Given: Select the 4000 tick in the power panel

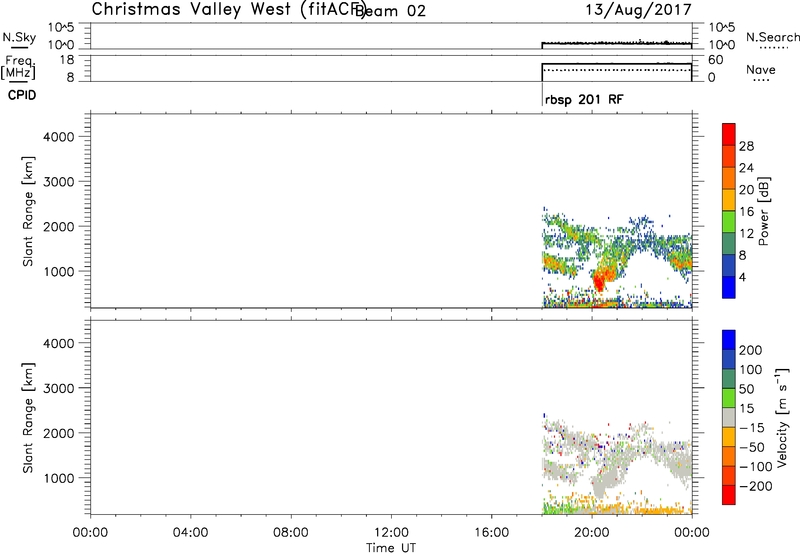Looking at the screenshot, I should click(59, 137).
